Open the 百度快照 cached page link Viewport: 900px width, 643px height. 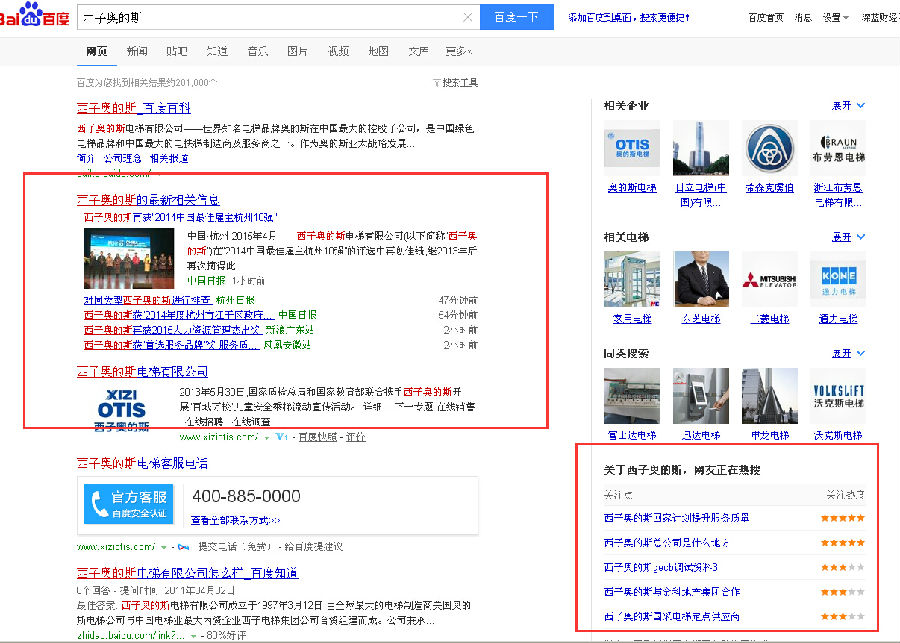point(318,437)
